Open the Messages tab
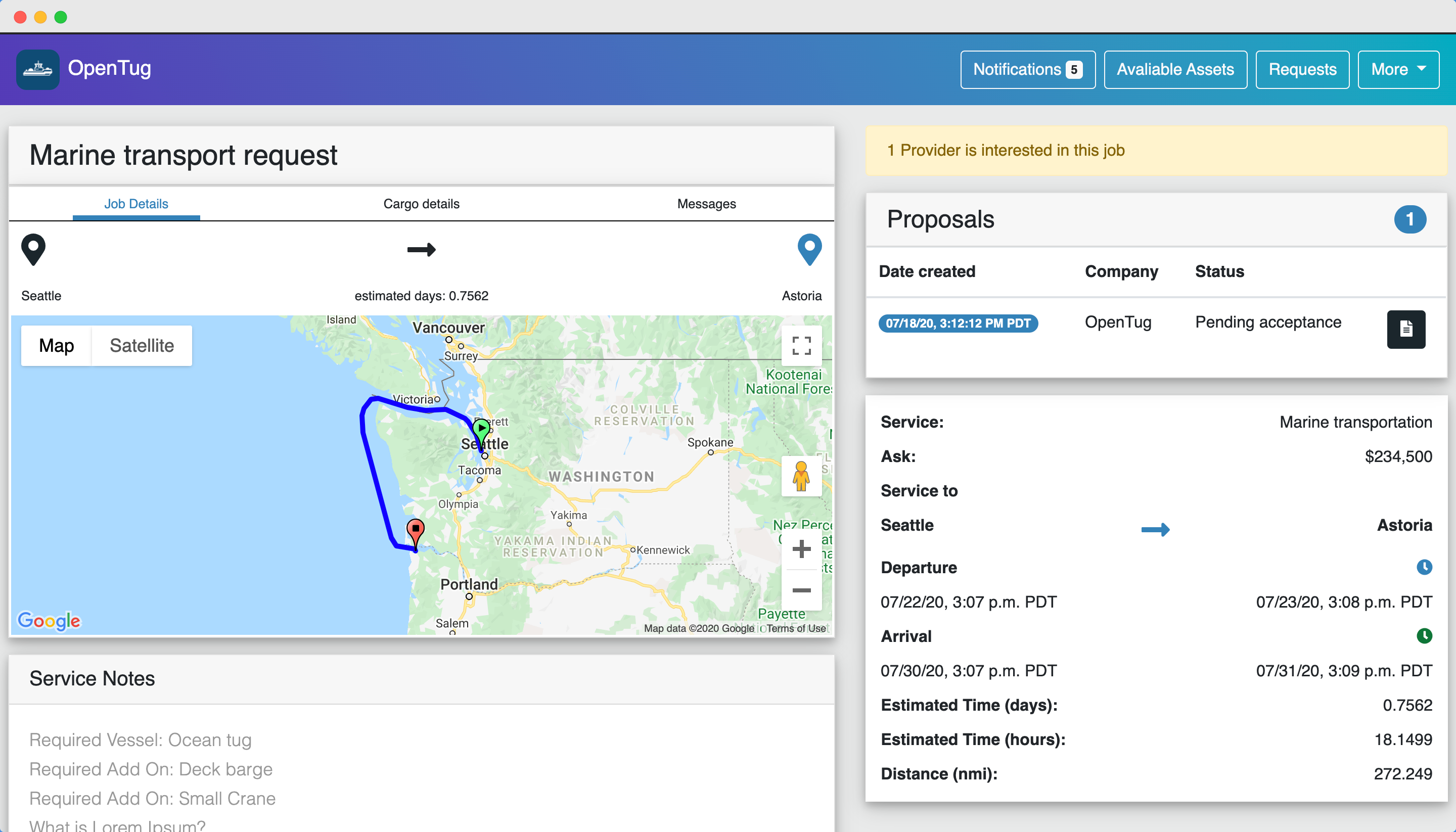Screen dimensions: 1456x832 (706, 203)
